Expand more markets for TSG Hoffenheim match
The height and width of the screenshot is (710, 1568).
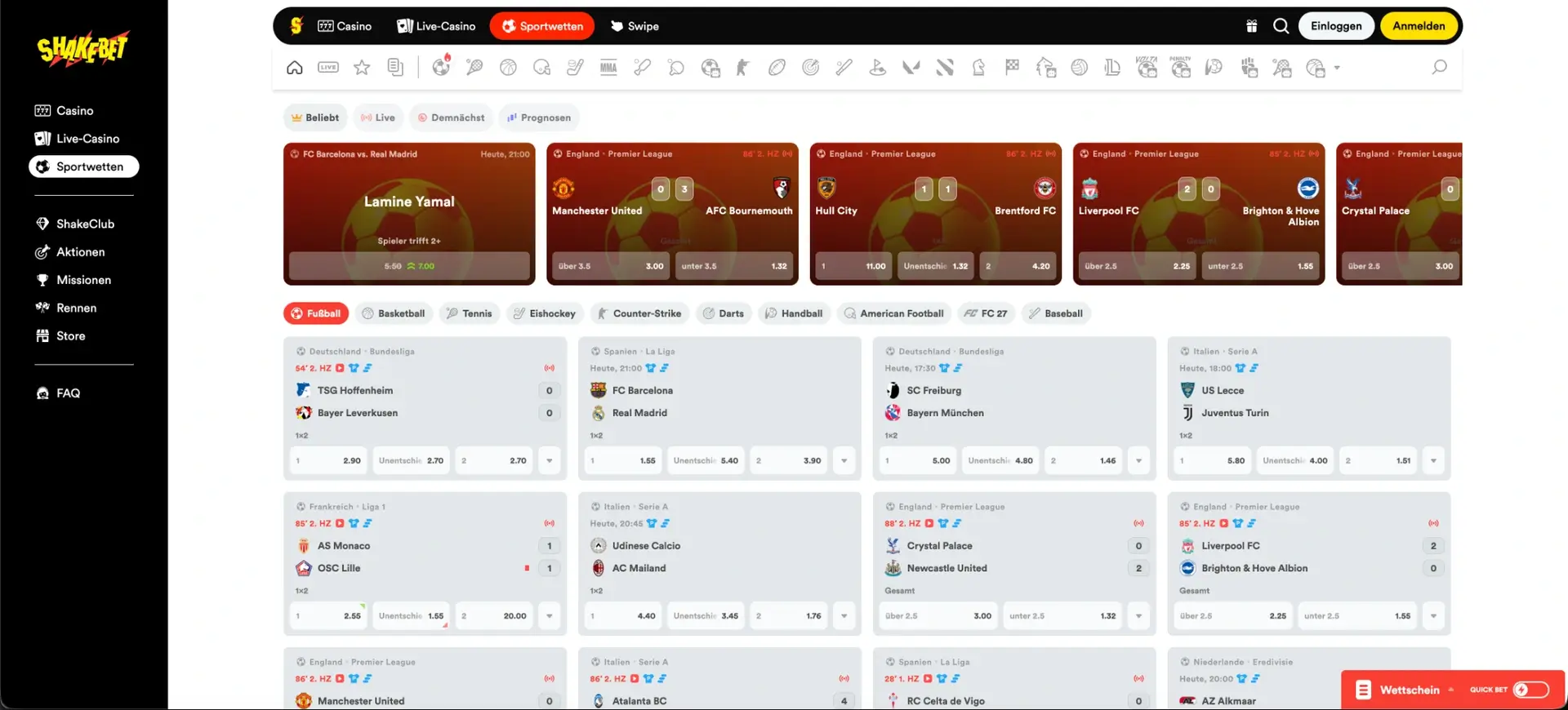pos(549,461)
